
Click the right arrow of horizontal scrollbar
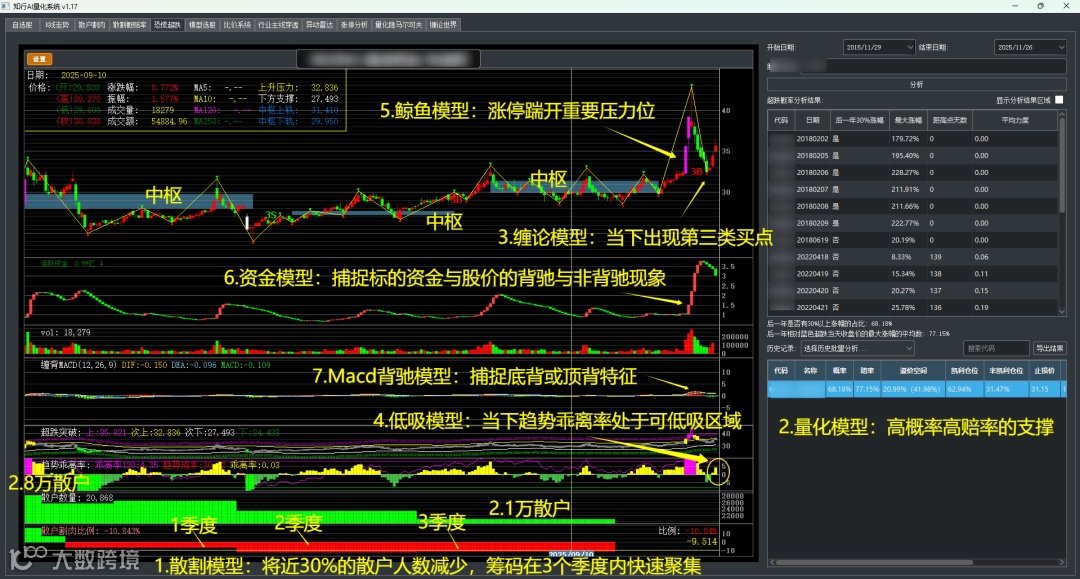(x=1063, y=562)
